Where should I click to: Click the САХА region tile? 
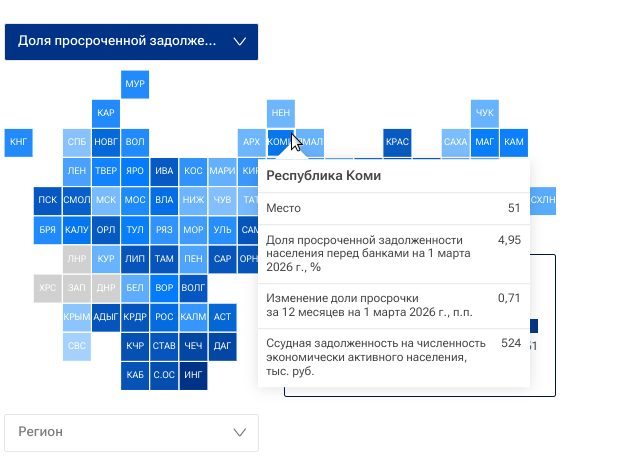[455, 142]
